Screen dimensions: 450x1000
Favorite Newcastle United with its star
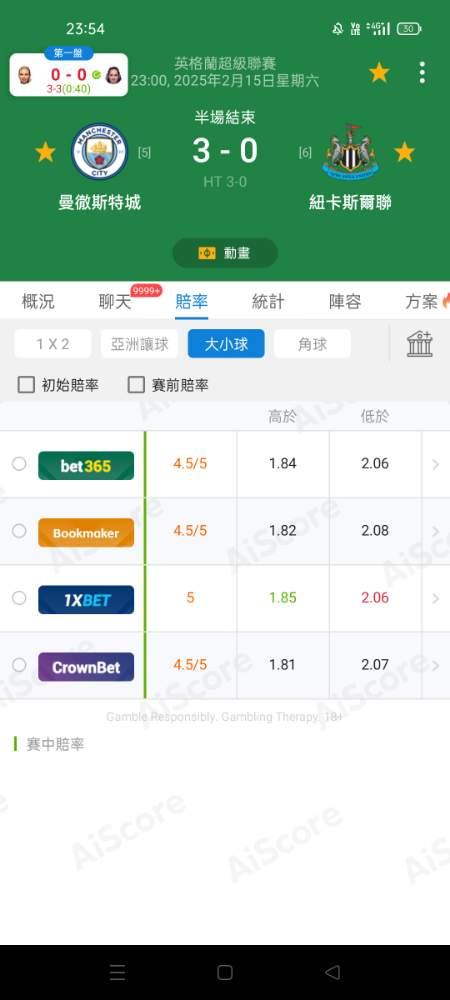point(404,152)
